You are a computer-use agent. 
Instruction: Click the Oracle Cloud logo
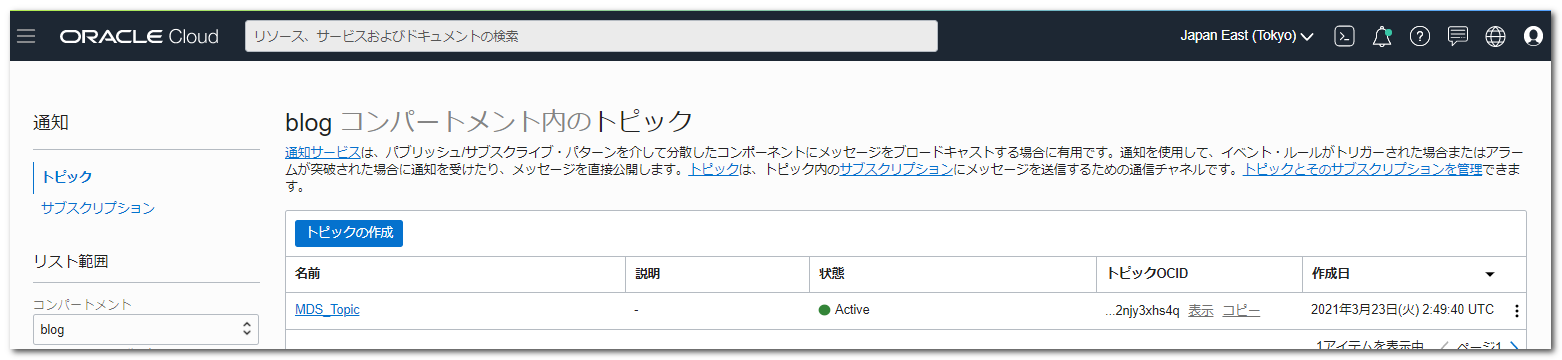139,36
